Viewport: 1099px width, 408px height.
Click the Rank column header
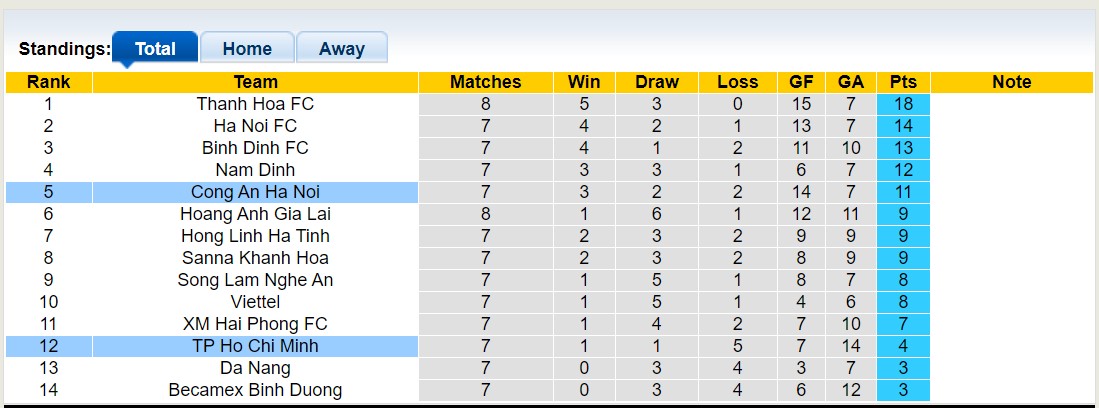click(x=48, y=82)
